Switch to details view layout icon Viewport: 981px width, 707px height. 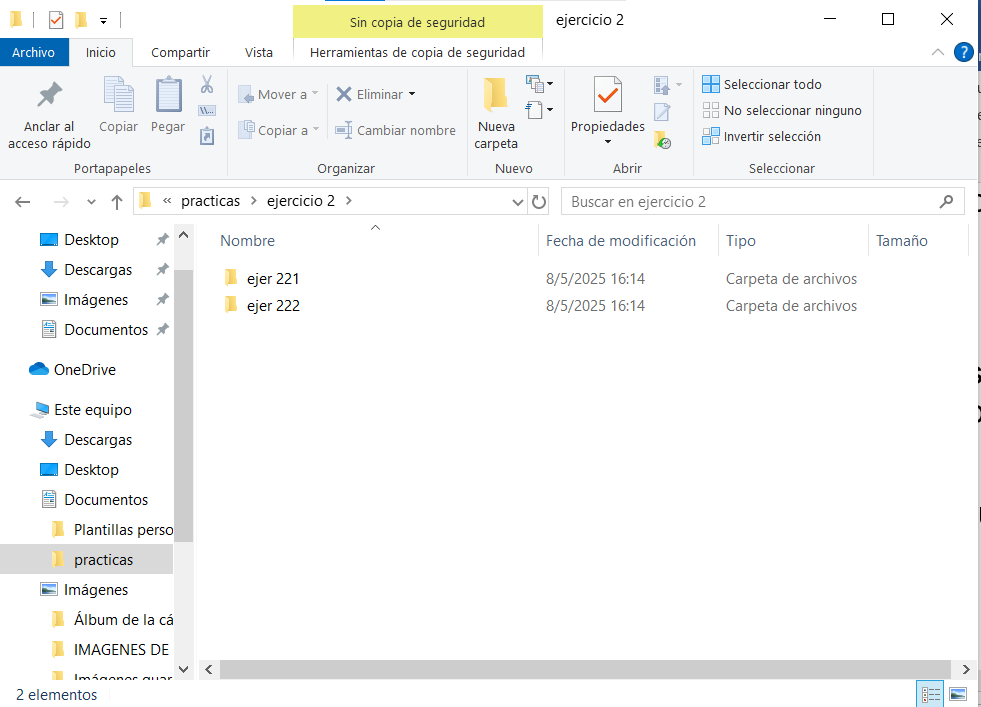coord(930,694)
